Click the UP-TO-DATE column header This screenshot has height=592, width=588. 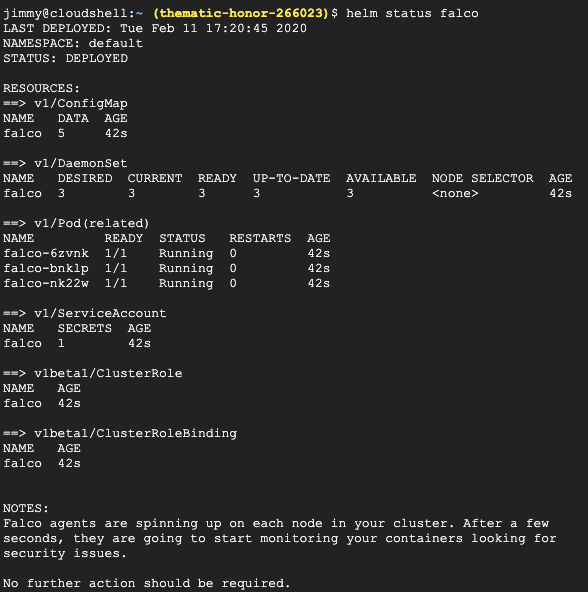click(292, 178)
